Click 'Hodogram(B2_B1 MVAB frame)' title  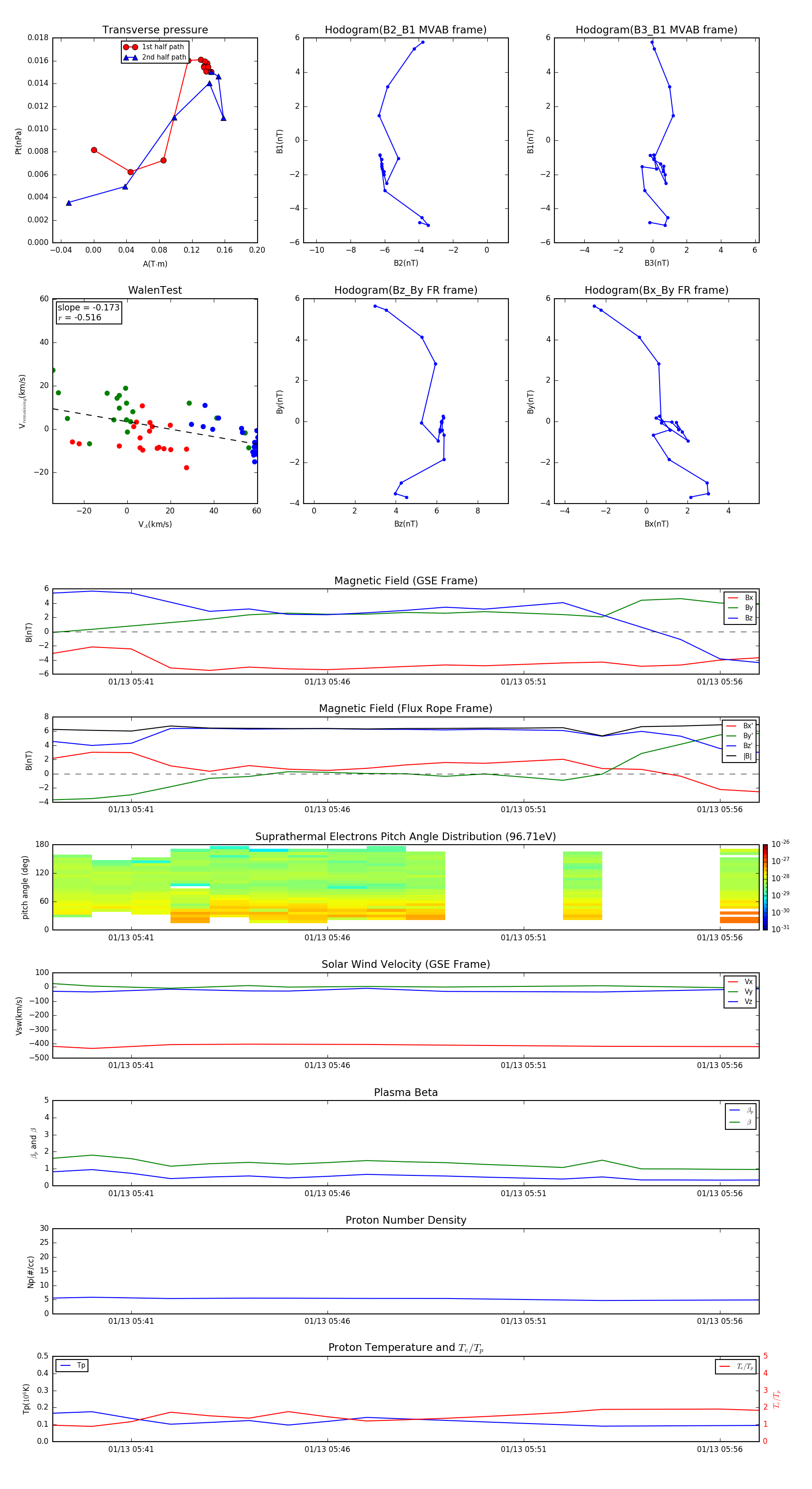click(x=406, y=29)
